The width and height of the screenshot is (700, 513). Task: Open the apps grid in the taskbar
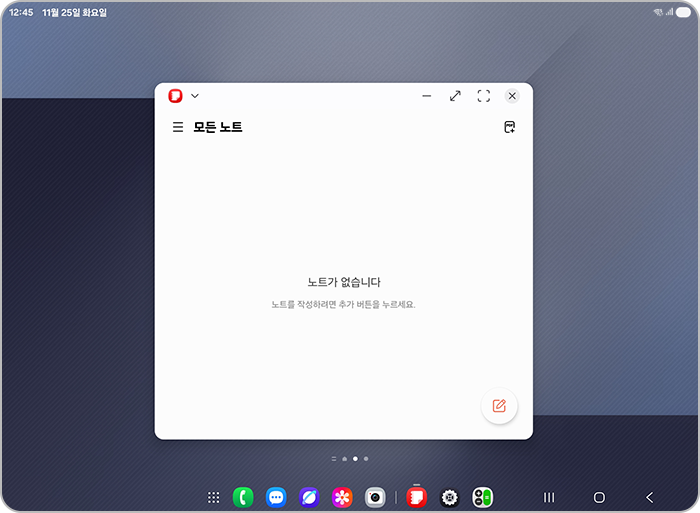(x=213, y=497)
